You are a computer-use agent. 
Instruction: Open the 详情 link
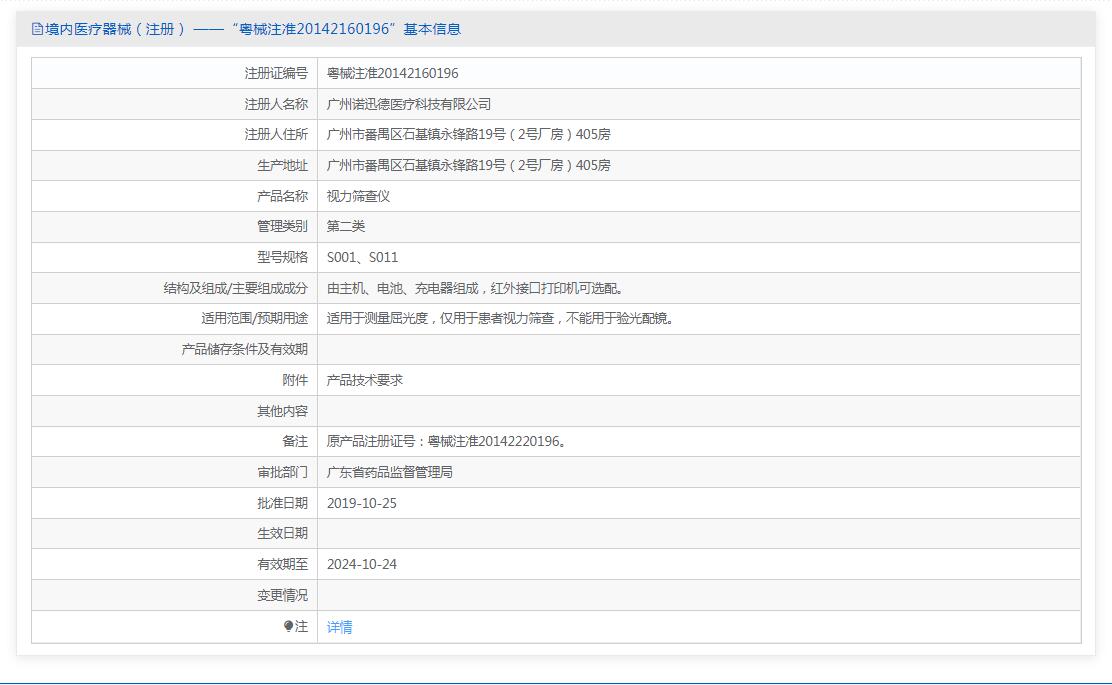pos(339,627)
